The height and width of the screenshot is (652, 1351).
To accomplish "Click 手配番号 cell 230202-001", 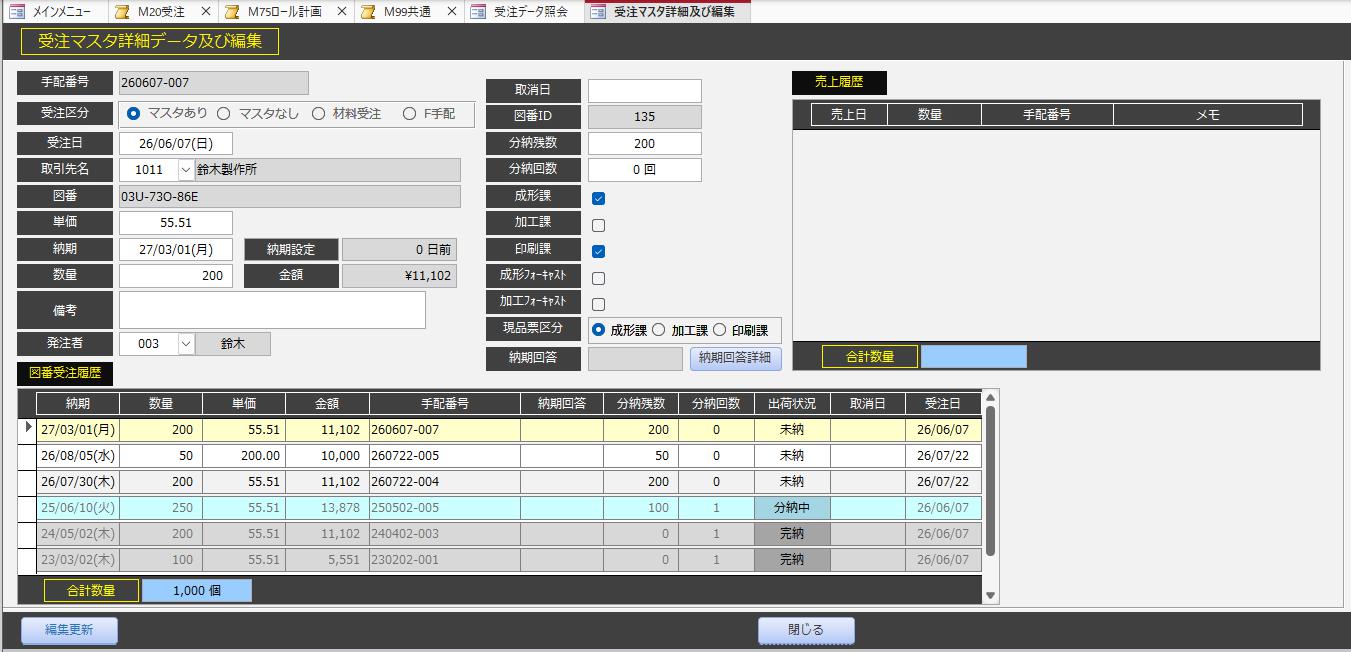I will click(x=445, y=560).
